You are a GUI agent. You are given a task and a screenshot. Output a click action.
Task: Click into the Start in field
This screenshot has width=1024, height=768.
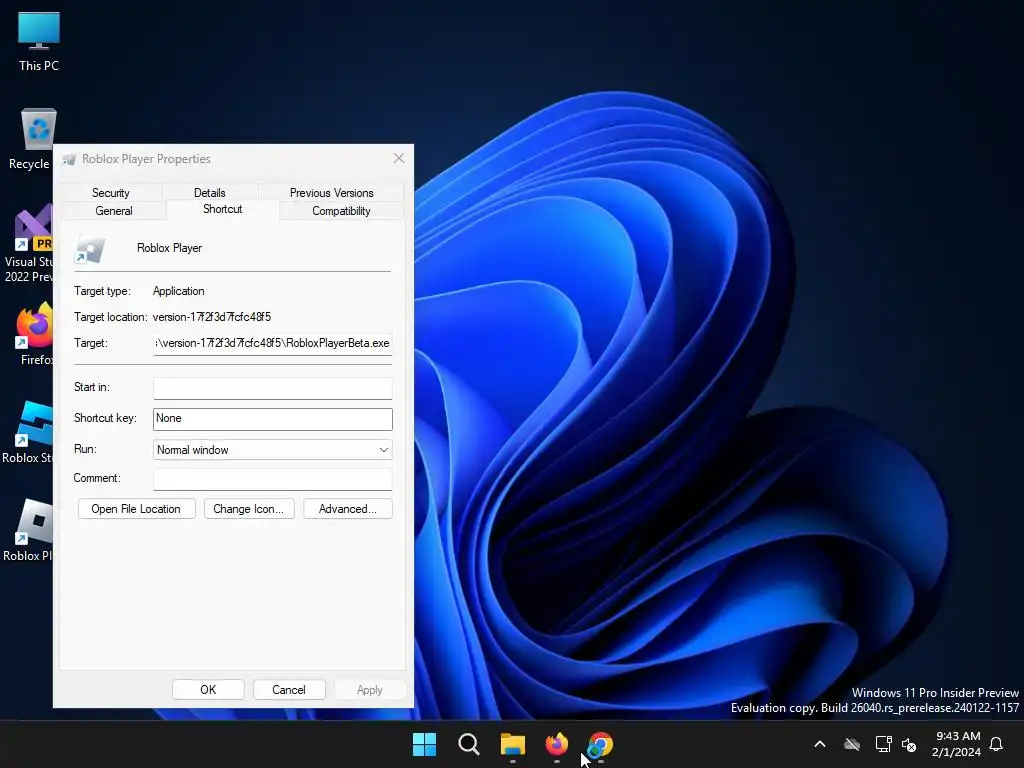272,388
